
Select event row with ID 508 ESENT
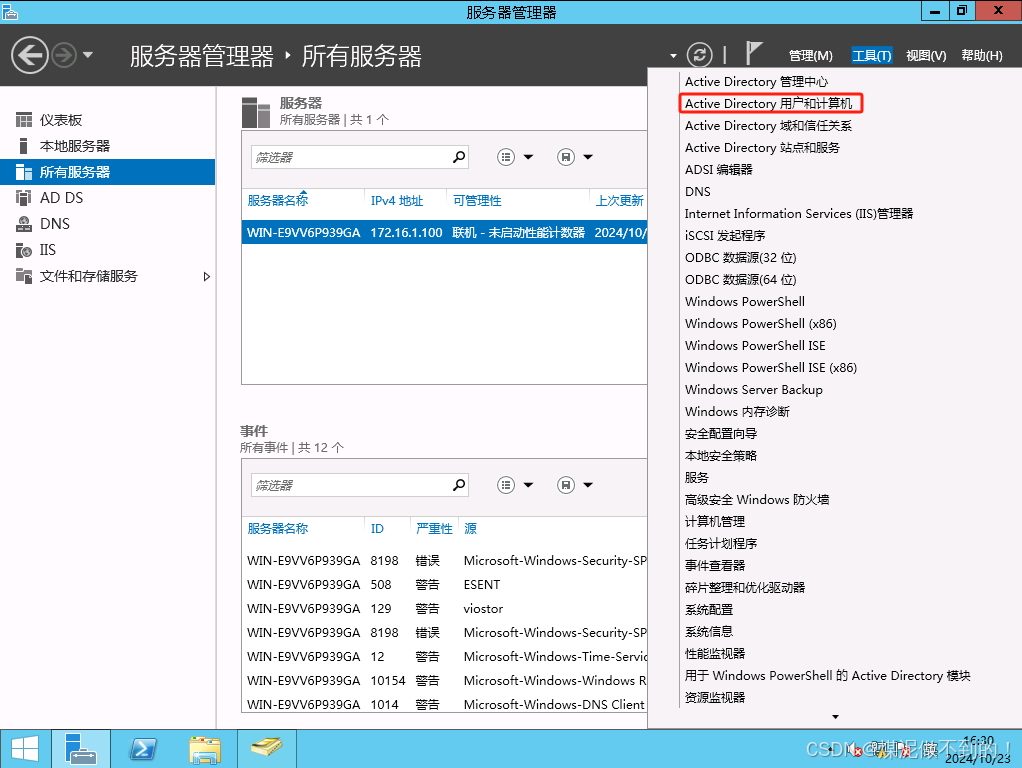[445, 585]
